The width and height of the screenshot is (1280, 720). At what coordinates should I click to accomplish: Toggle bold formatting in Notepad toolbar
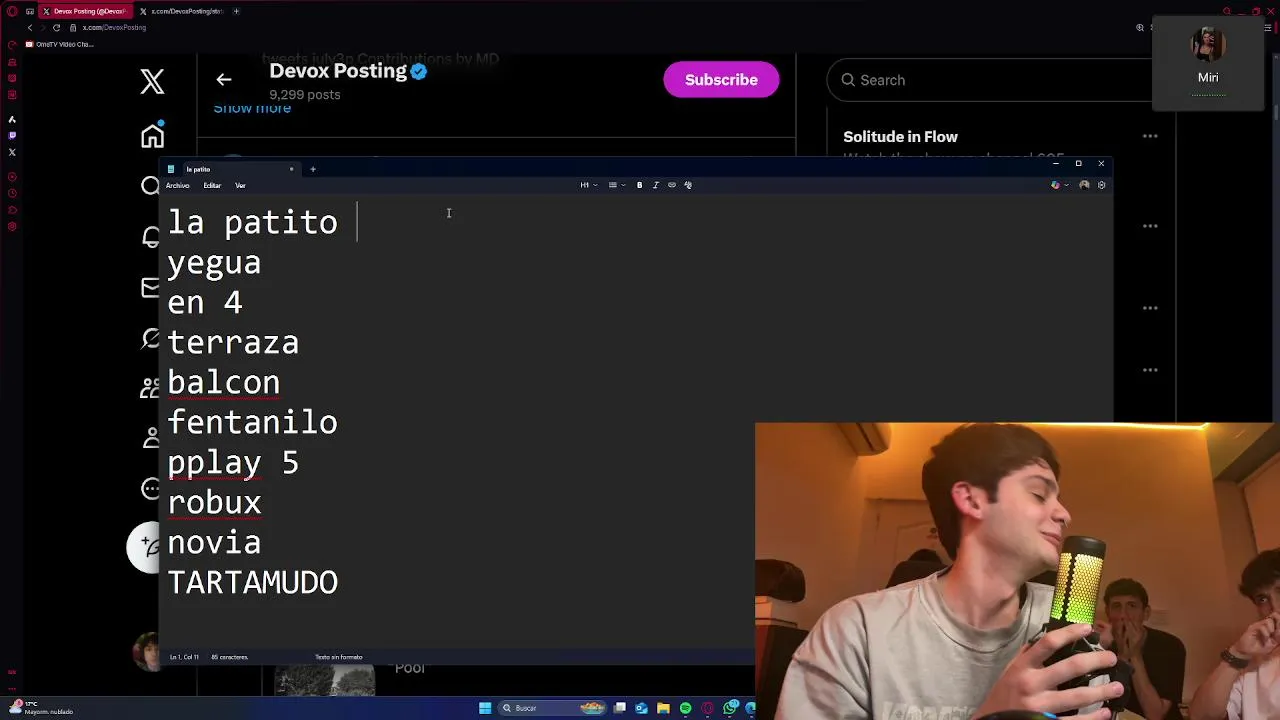[x=640, y=185]
